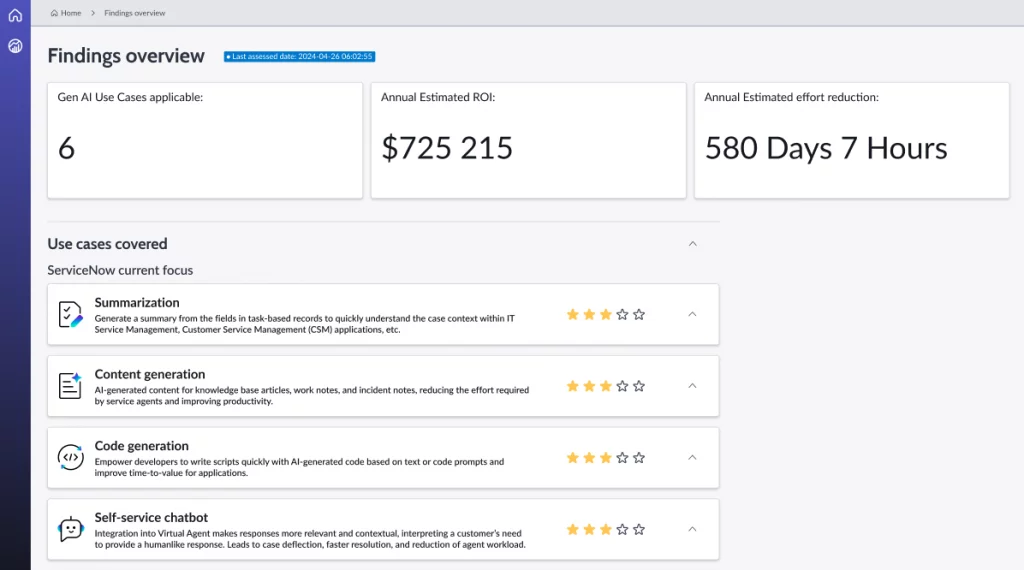Click the Code generation star rating

pyautogui.click(x=605, y=458)
